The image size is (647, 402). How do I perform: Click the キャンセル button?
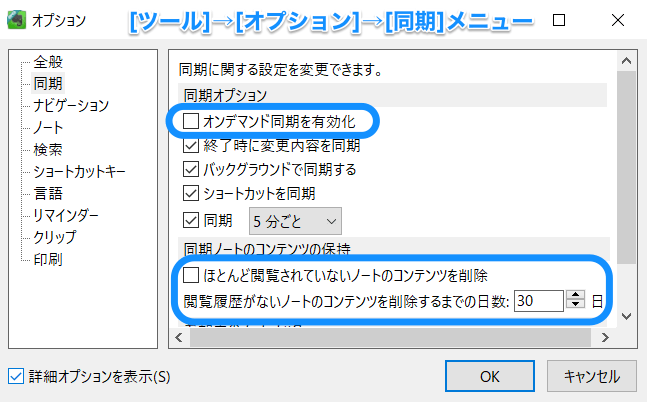pos(591,377)
